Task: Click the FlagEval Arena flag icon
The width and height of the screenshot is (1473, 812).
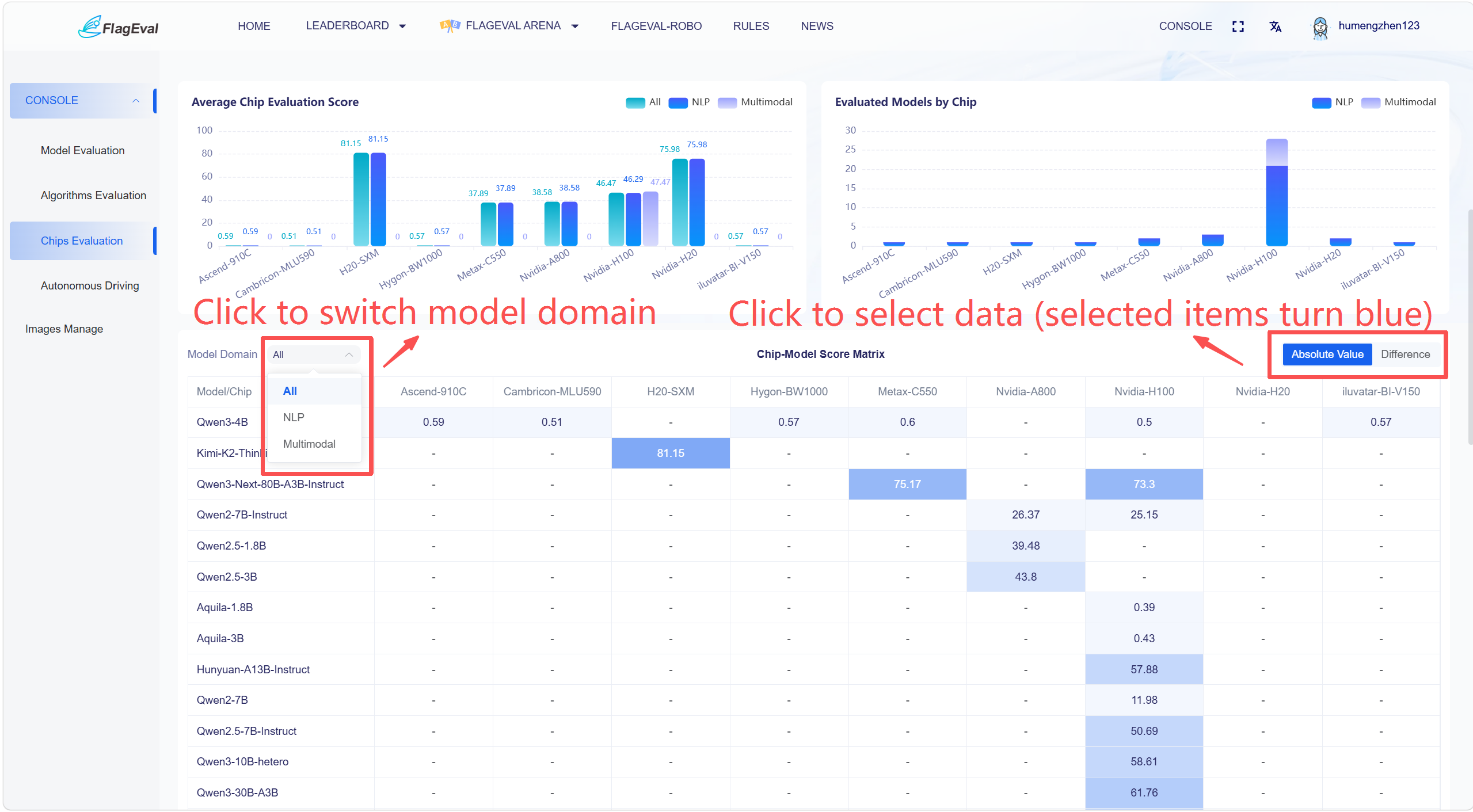Action: 450,26
